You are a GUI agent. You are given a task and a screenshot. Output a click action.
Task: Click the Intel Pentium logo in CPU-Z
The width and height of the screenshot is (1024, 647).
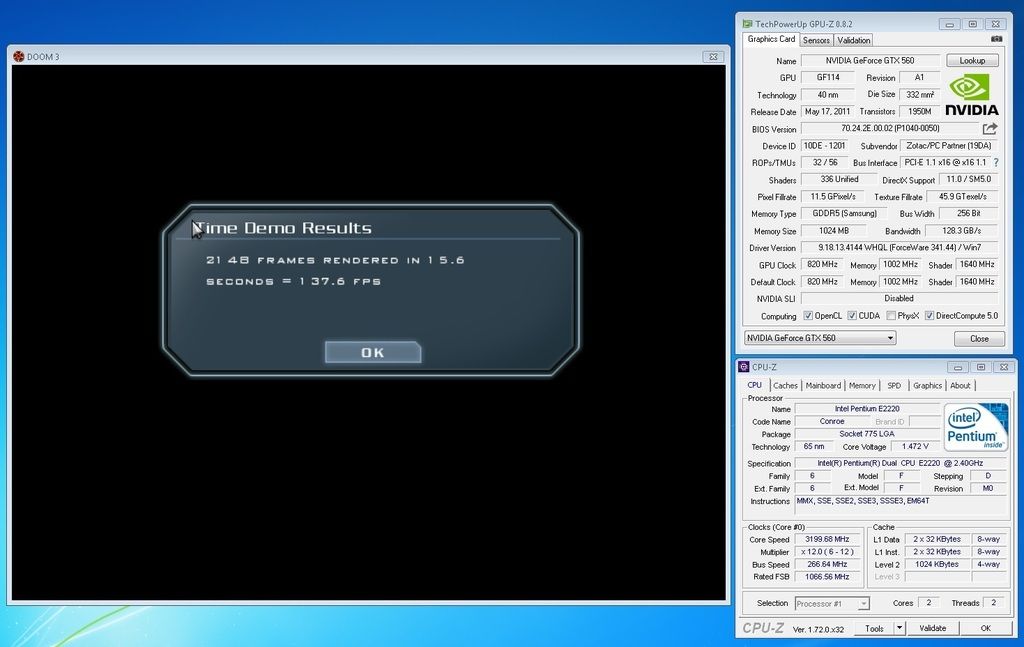tap(976, 426)
